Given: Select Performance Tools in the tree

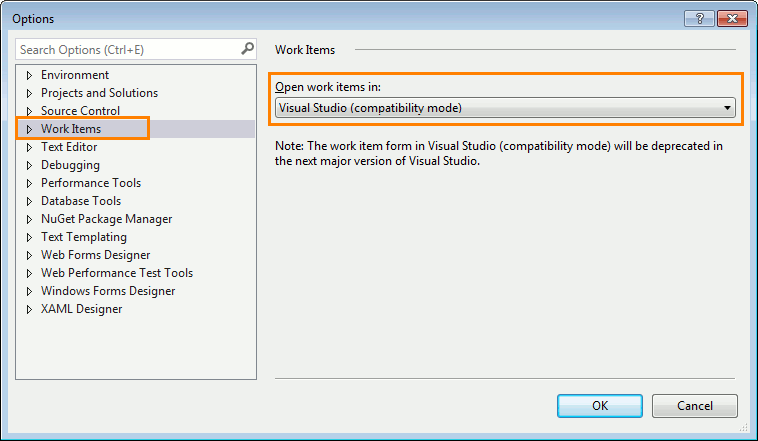Looking at the screenshot, I should point(90,183).
